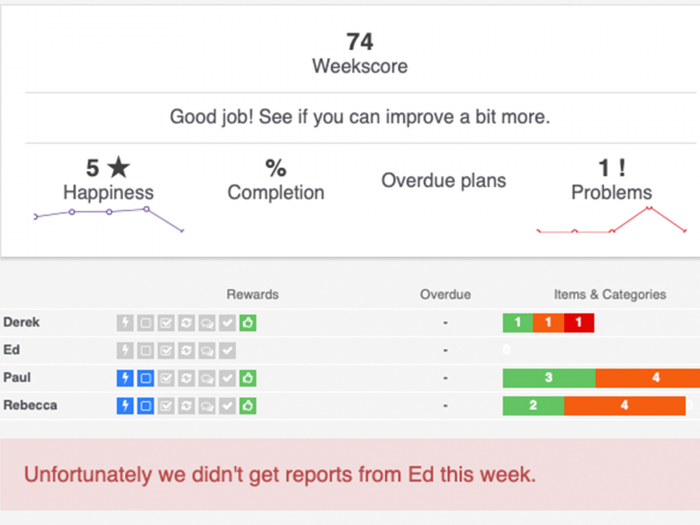Click the Items & Categories column header
This screenshot has height=525, width=700.
pos(610,294)
